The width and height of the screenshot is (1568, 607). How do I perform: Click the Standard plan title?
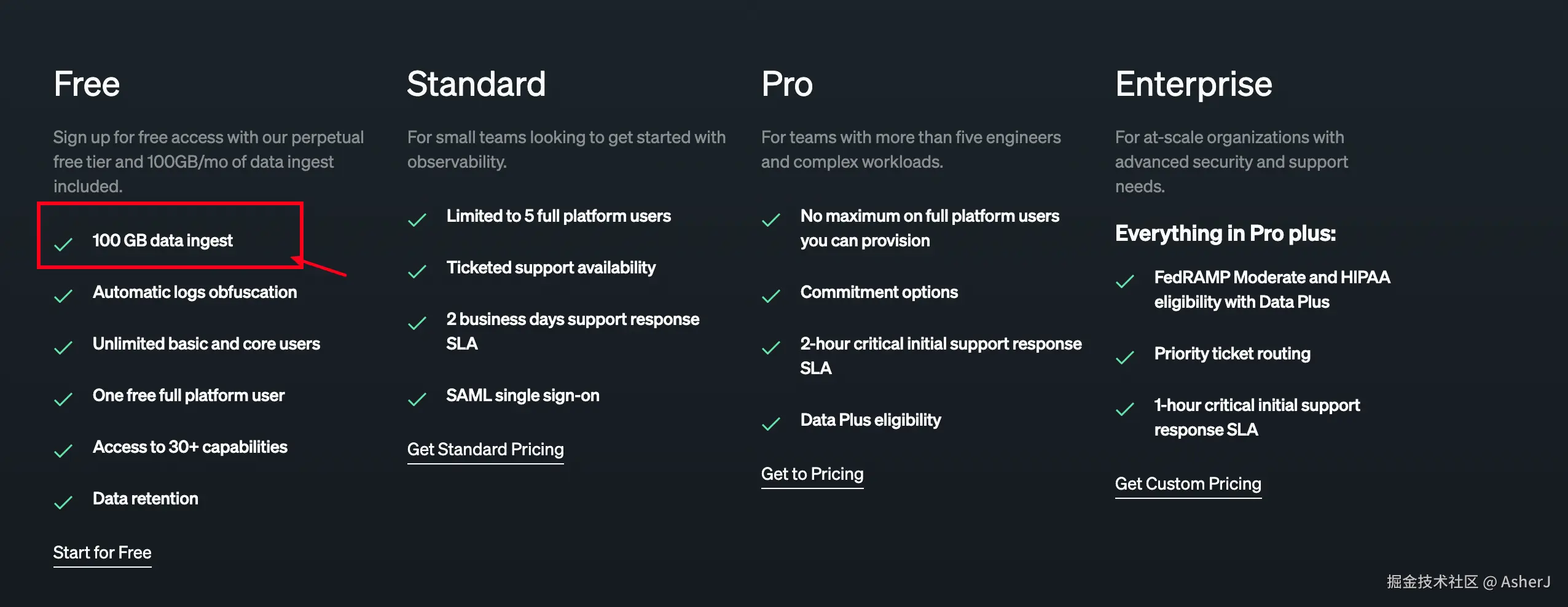click(x=476, y=84)
